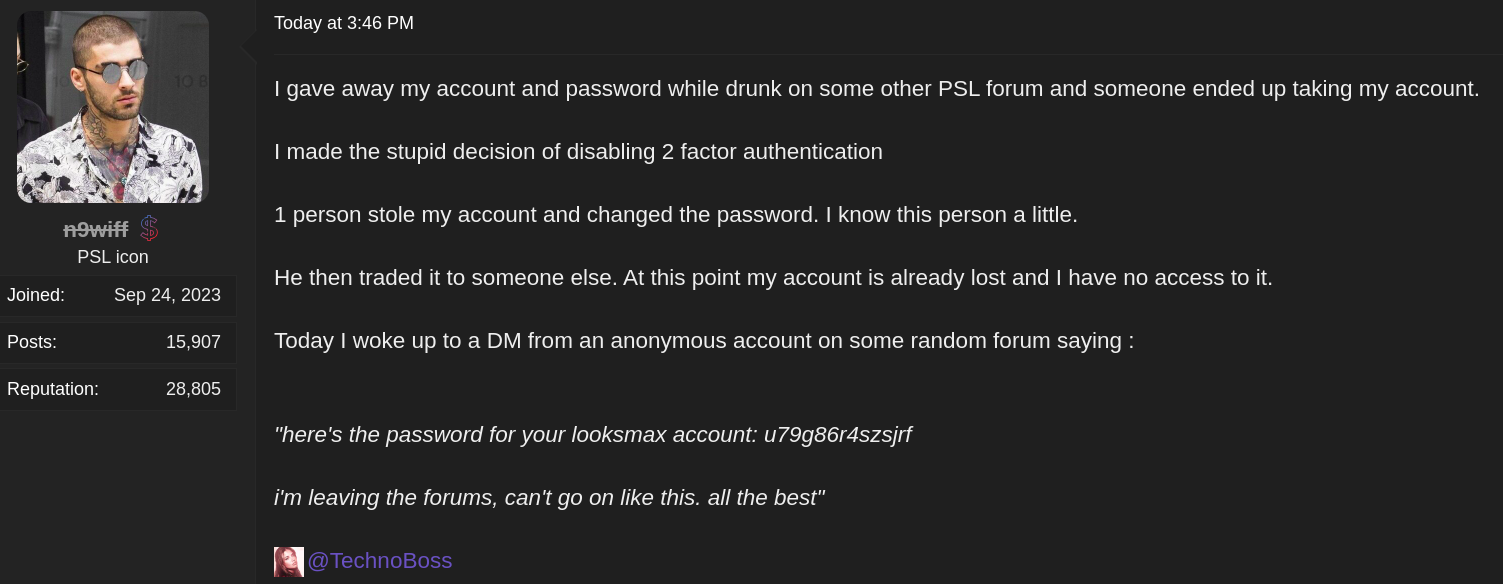Click the 'Today I woke up' sentence

point(704,341)
